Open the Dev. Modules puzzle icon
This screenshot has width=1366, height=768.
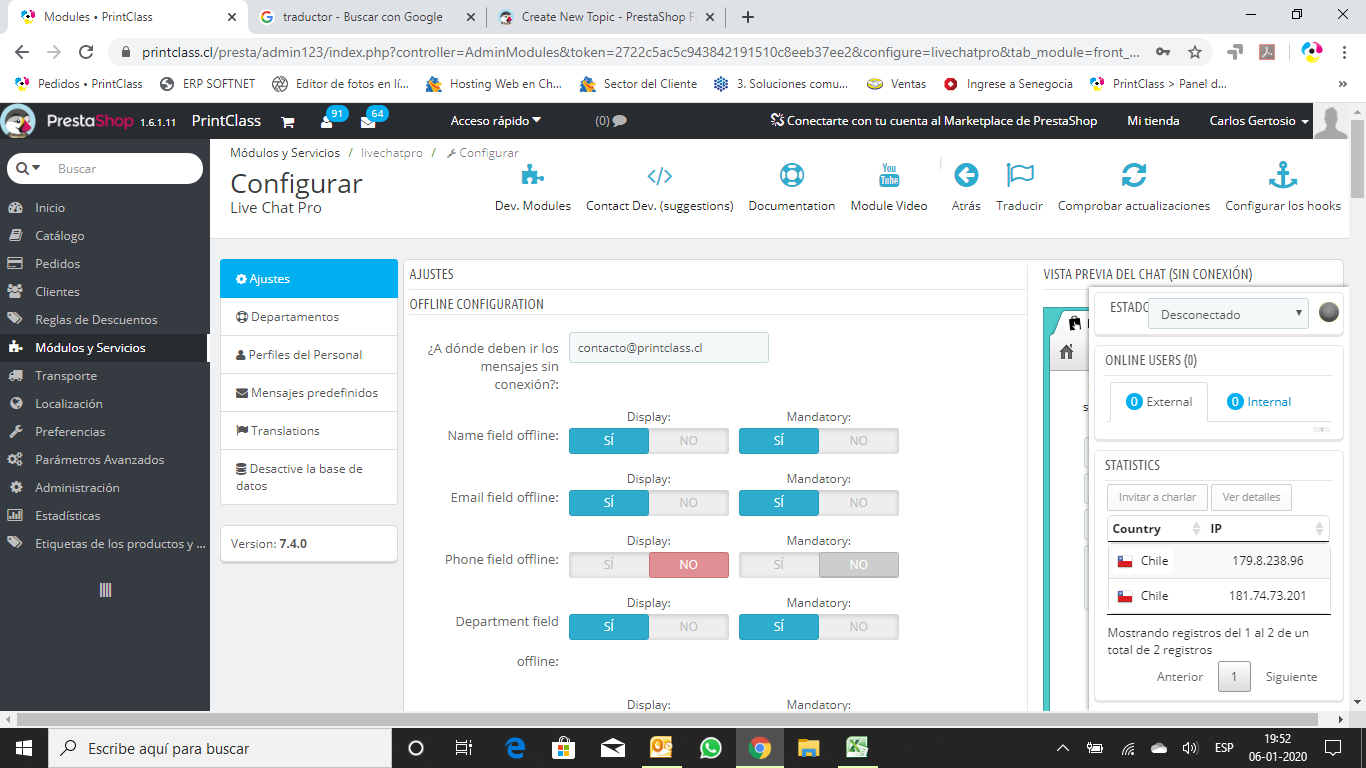tap(533, 176)
